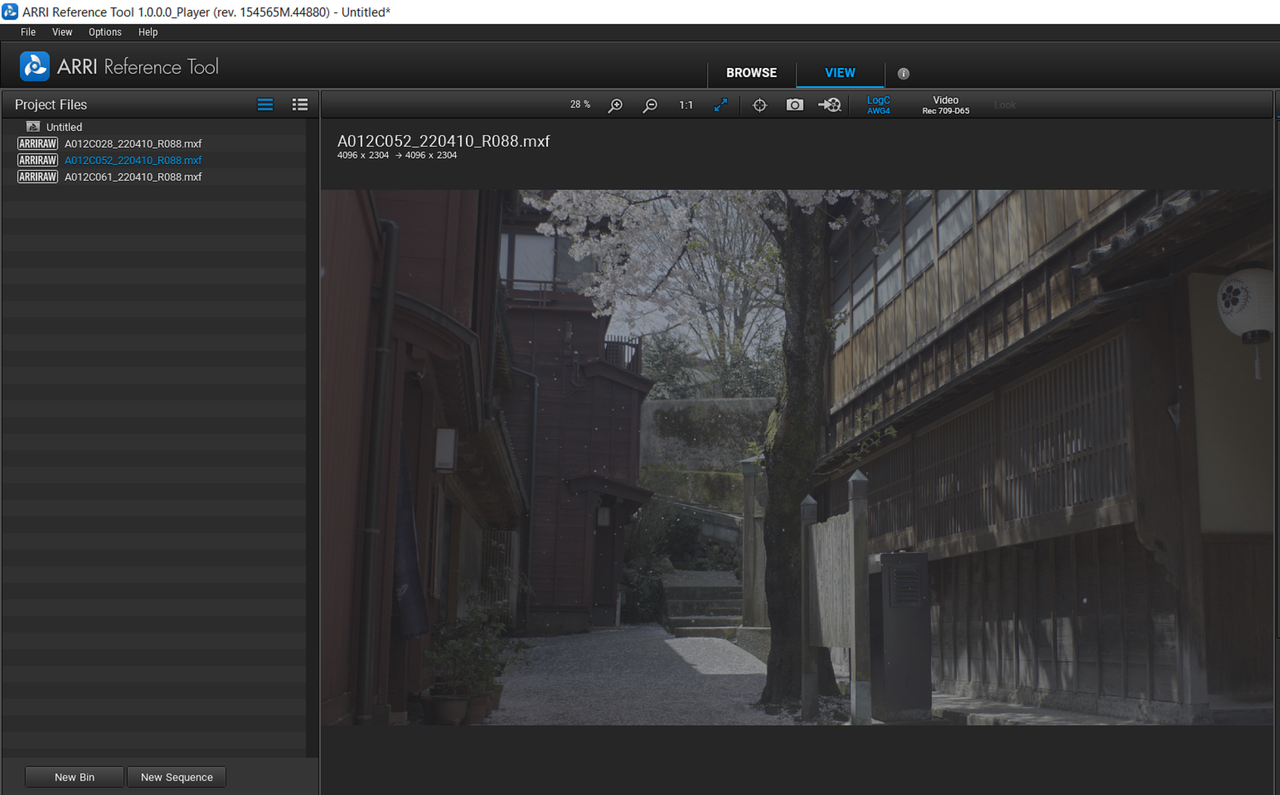This screenshot has height=795, width=1280.
Task: Select the VIEW tab
Action: 840,73
